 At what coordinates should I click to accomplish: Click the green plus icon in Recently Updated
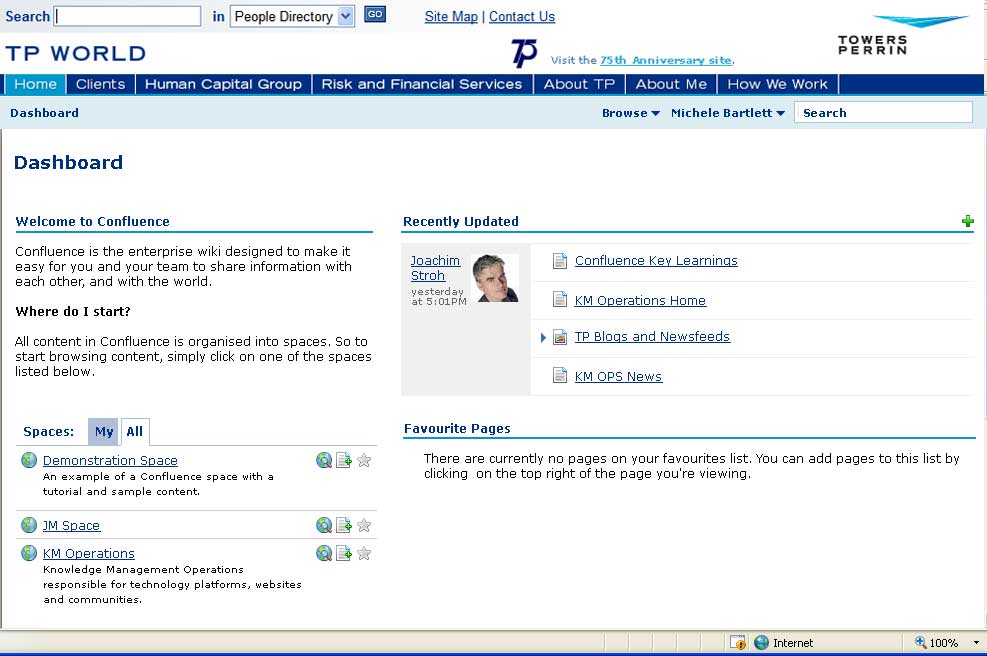point(967,221)
